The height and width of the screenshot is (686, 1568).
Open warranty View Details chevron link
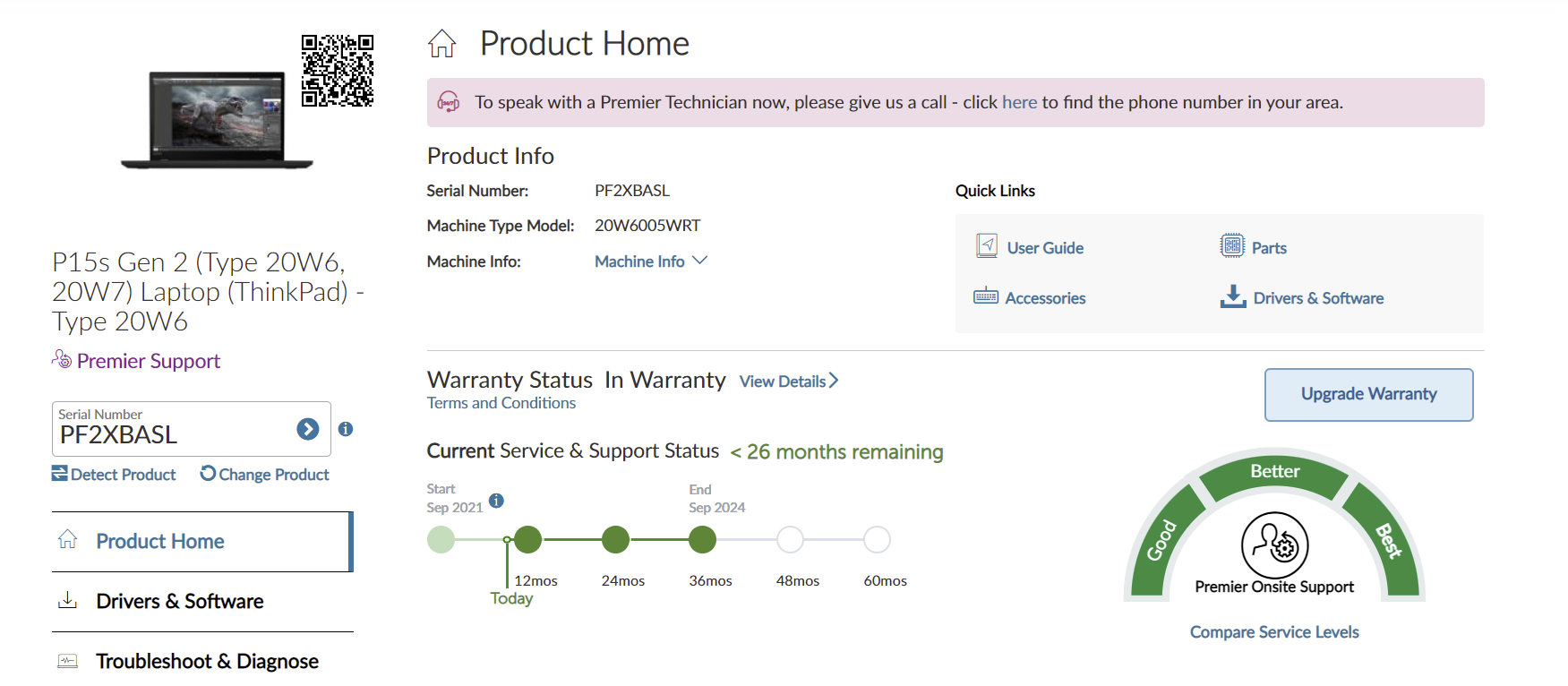pyautogui.click(x=789, y=382)
